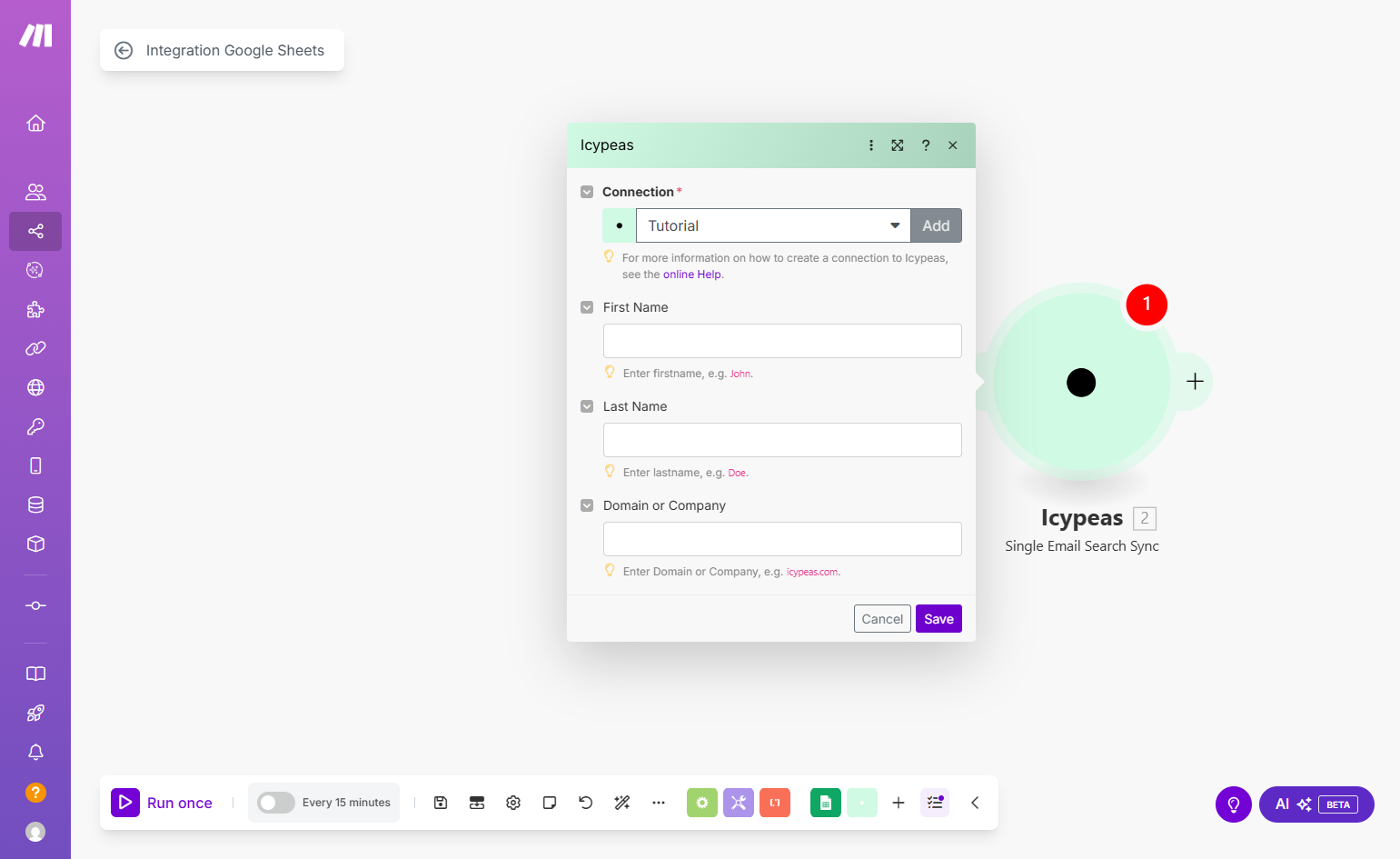The image size is (1400, 859).
Task: Go to Organization home icon in sidebar
Action: coord(35,123)
